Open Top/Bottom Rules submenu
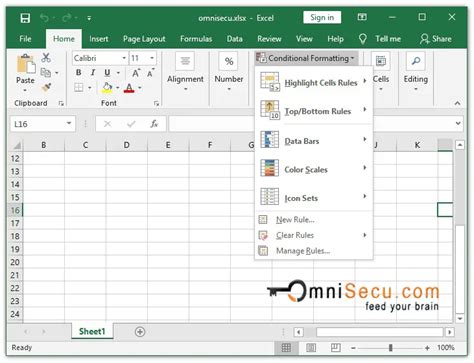 tap(314, 110)
